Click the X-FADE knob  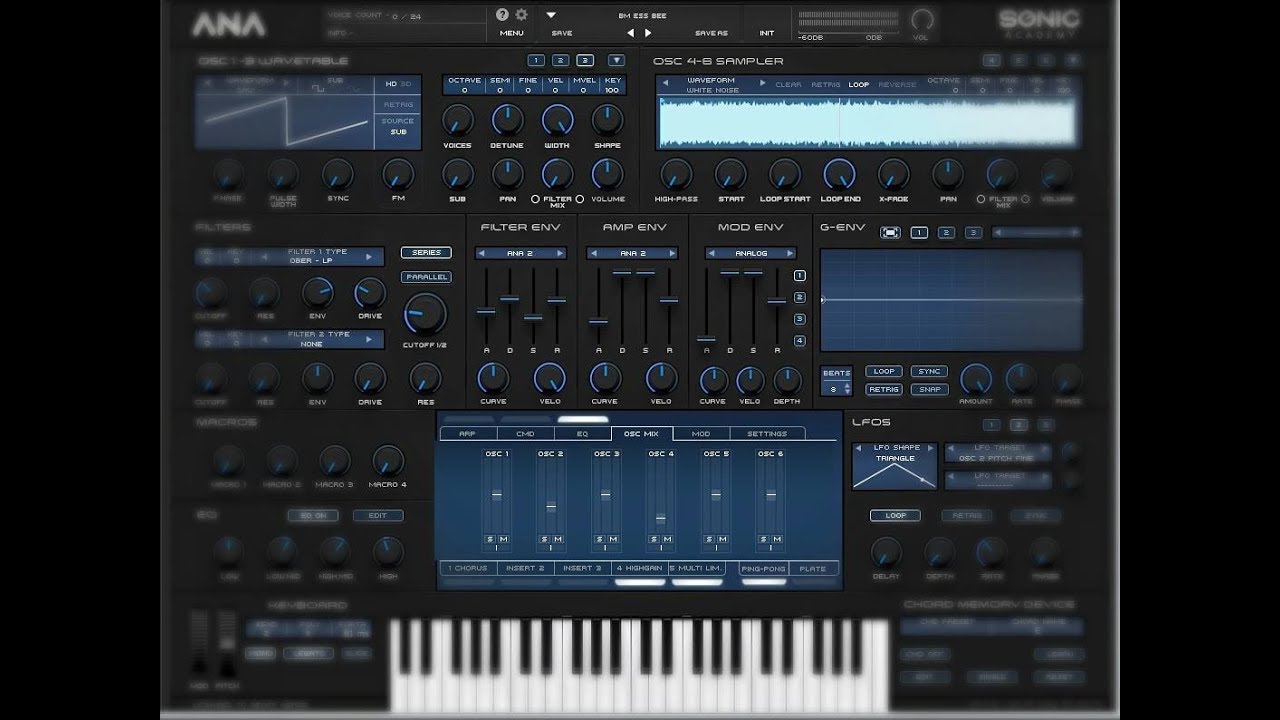(893, 175)
